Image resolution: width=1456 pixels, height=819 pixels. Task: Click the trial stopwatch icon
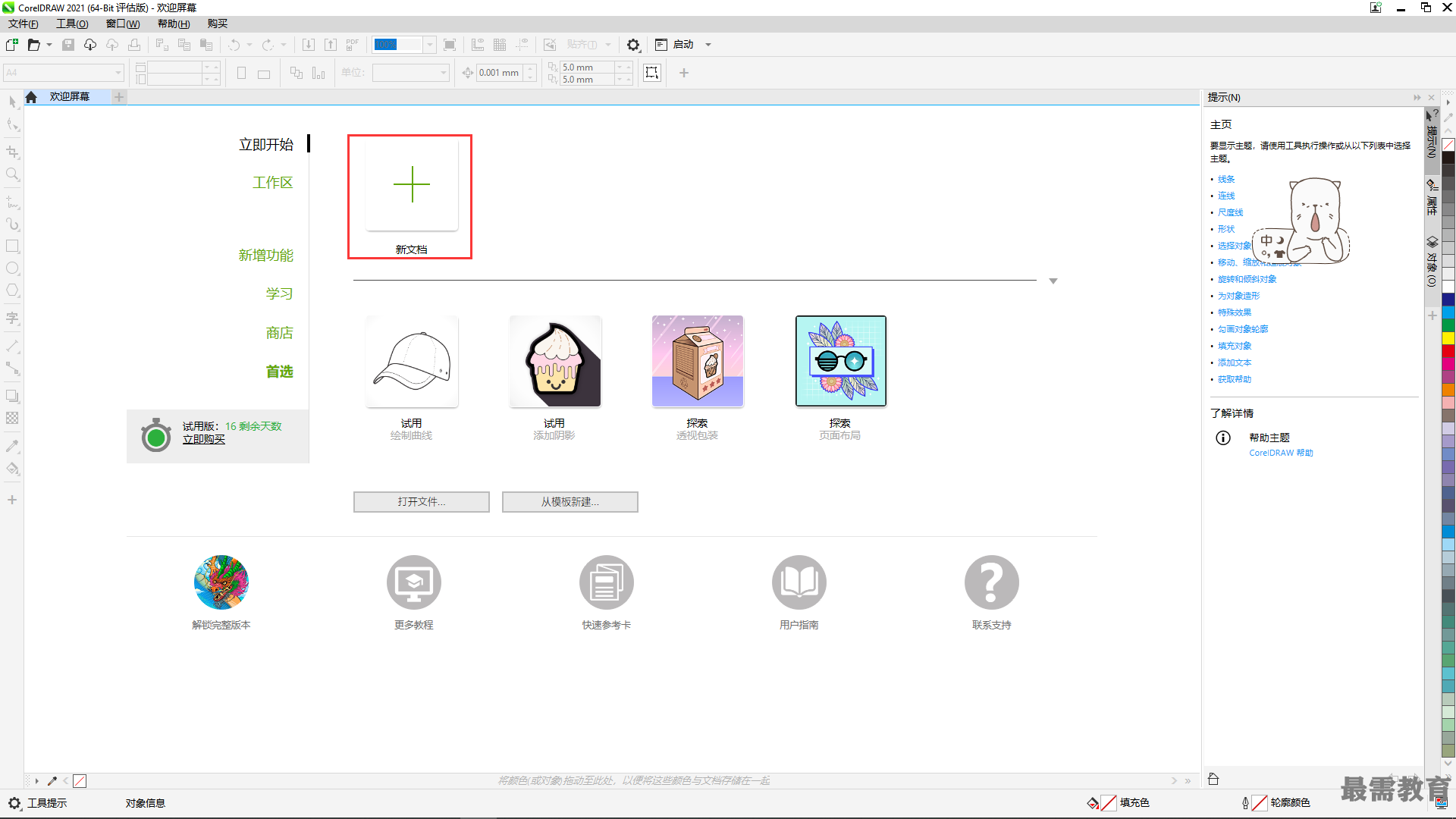coord(156,435)
